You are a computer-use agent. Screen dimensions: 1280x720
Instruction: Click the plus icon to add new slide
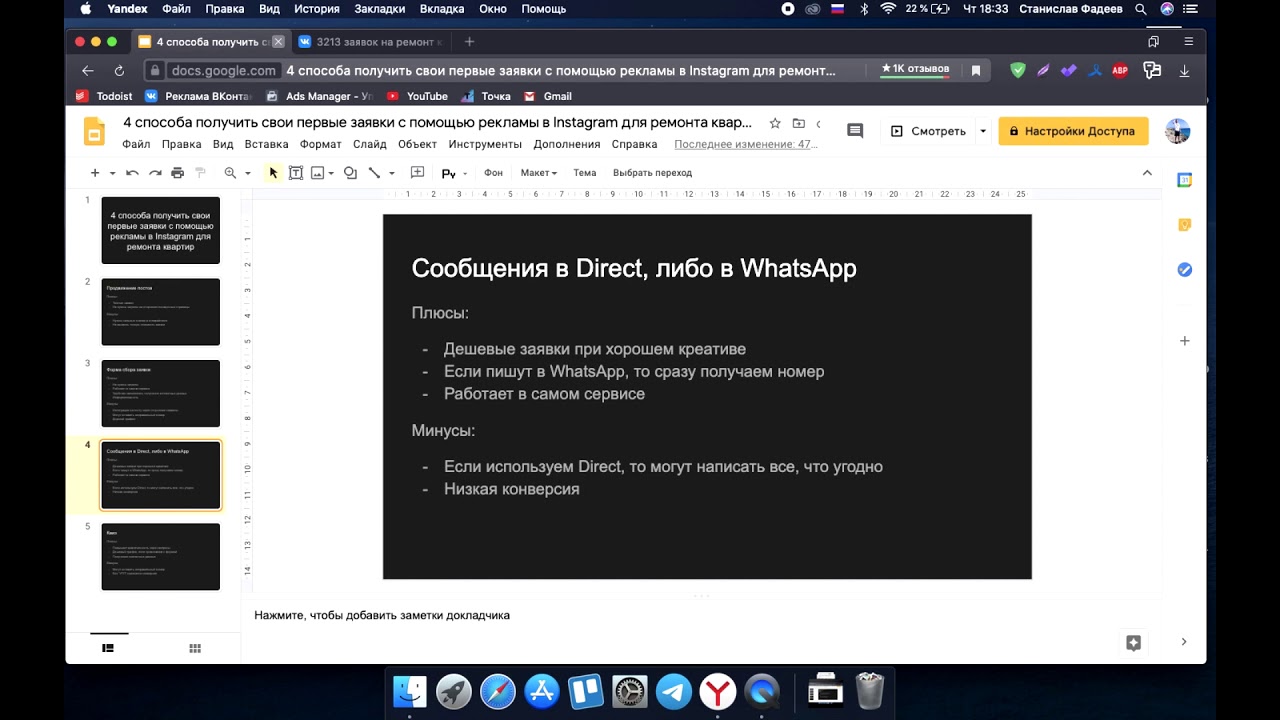tap(95, 173)
